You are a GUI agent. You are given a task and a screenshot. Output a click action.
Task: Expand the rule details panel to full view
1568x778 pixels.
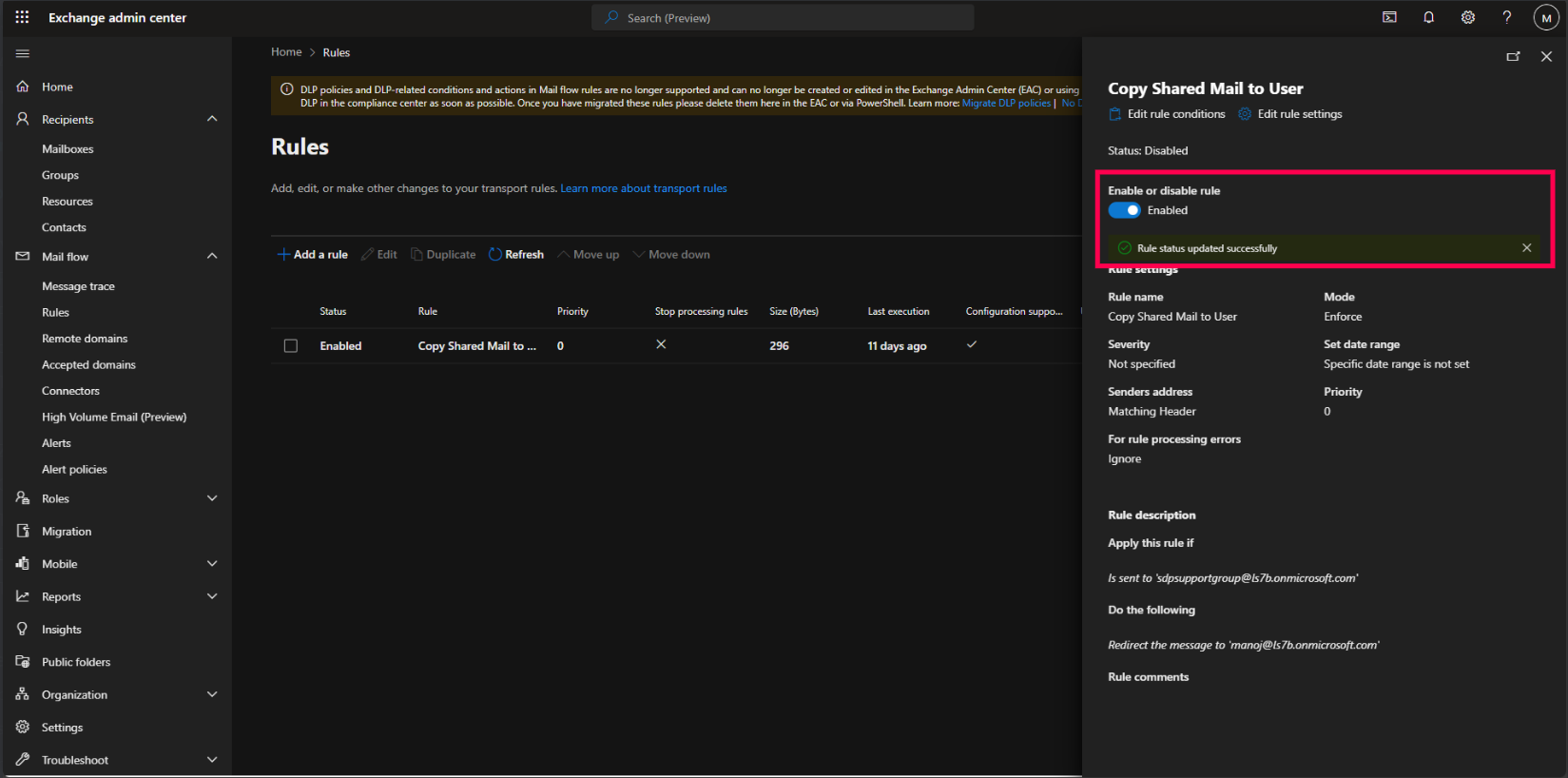pos(1513,57)
